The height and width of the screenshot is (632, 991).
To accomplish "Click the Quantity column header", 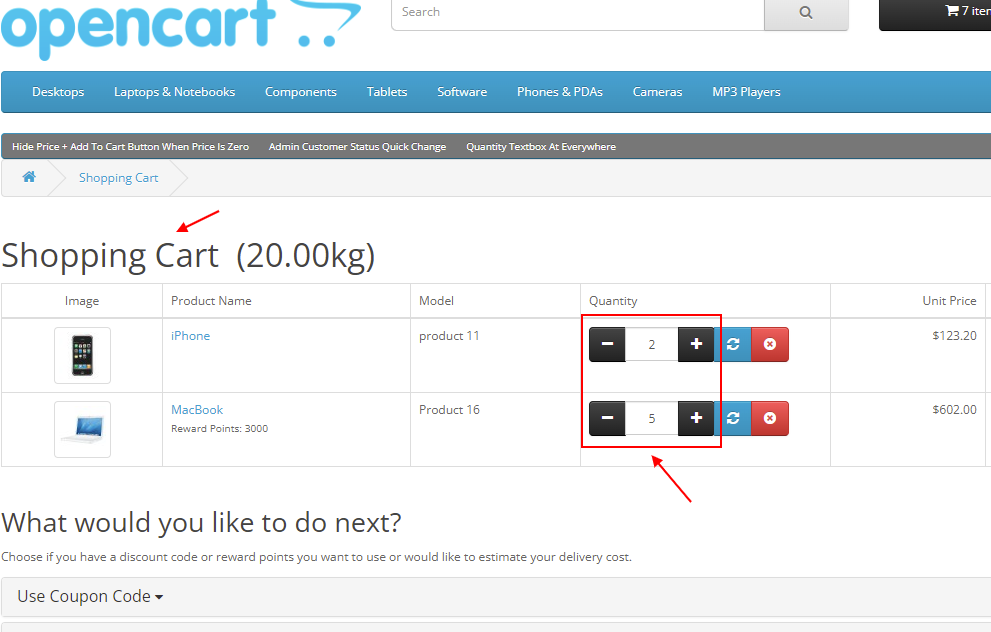I will pyautogui.click(x=613, y=301).
